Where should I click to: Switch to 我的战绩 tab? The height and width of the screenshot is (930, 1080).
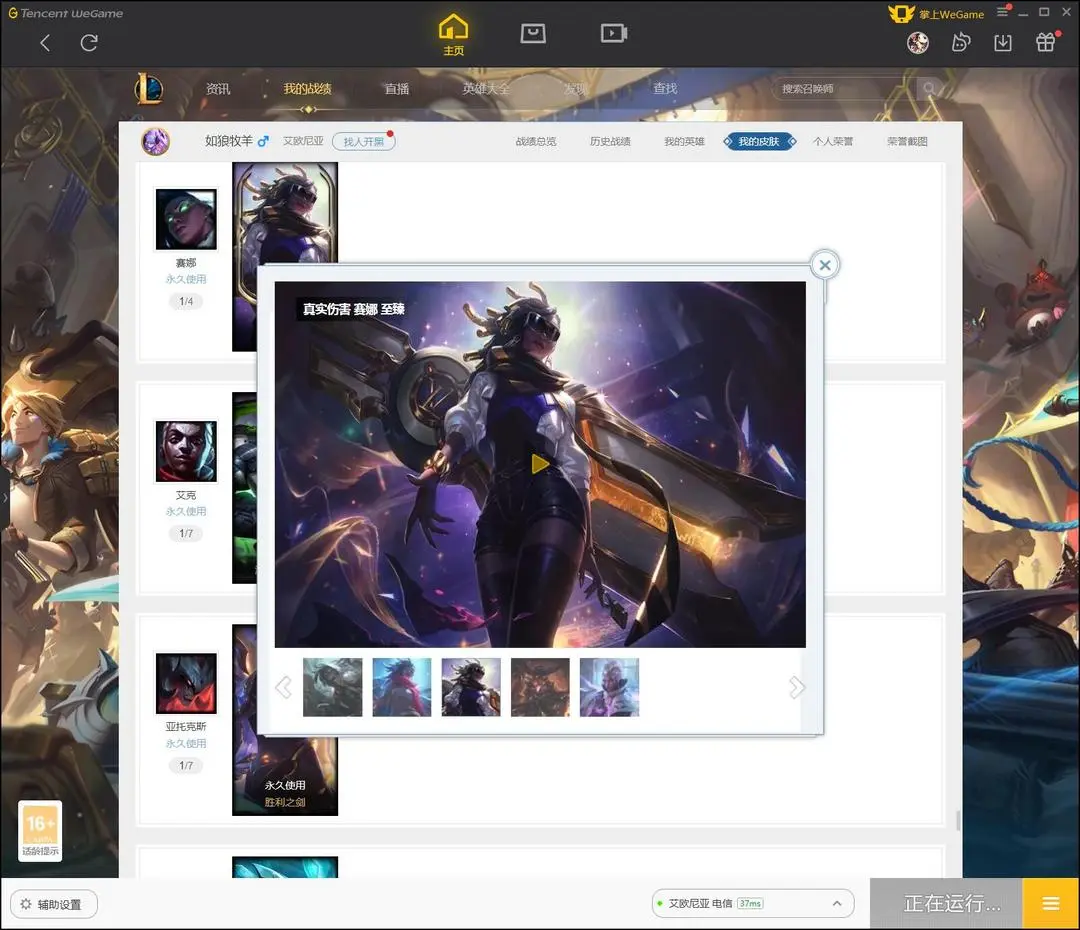(x=307, y=89)
